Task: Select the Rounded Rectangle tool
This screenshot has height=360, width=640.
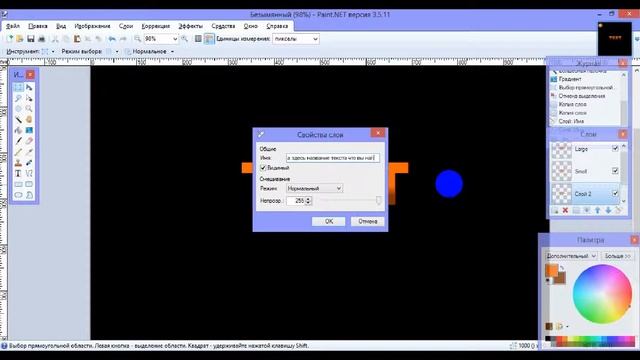Action: point(29,184)
